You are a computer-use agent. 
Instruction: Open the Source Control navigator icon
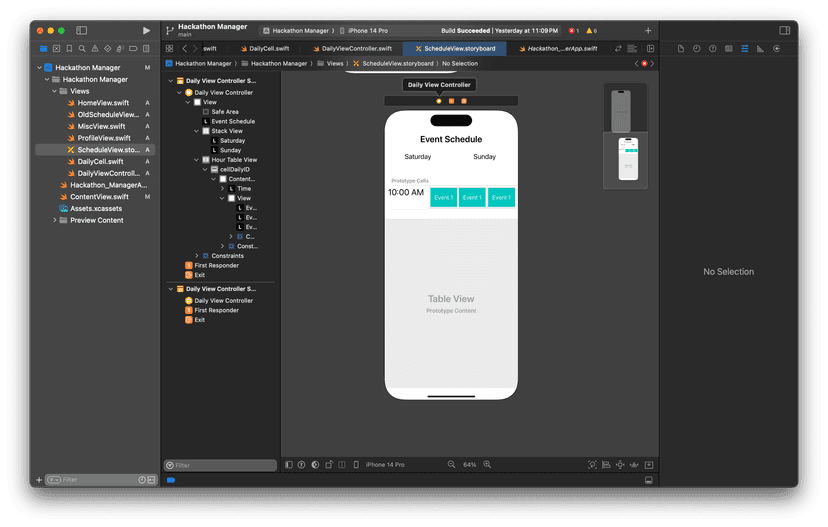56,48
